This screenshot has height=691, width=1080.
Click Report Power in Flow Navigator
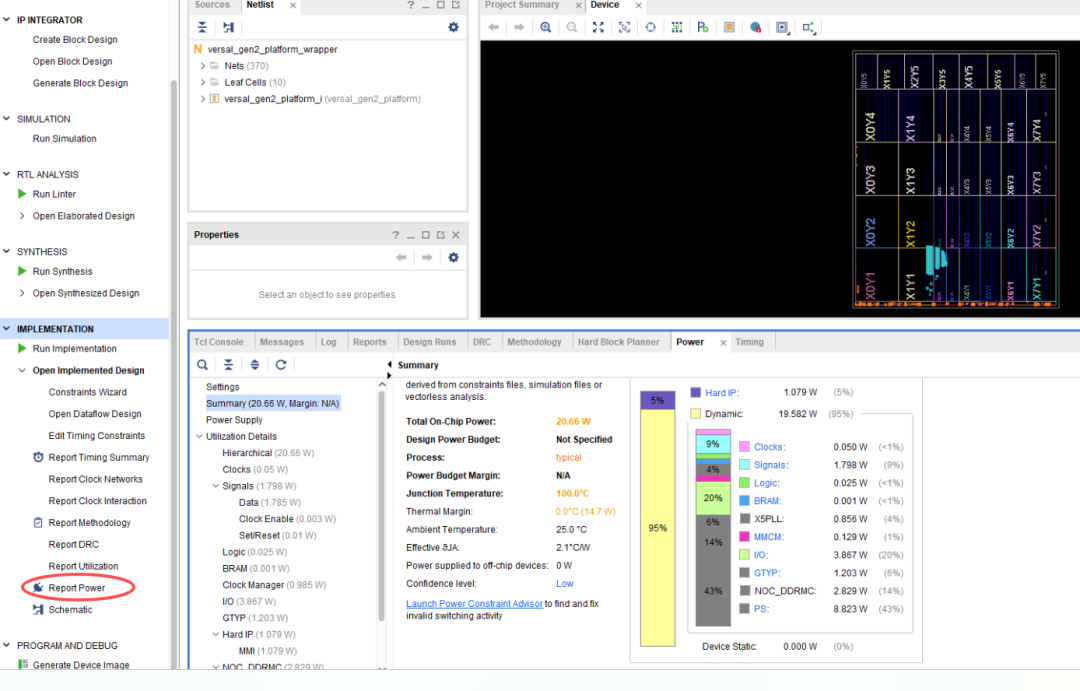click(x=77, y=588)
